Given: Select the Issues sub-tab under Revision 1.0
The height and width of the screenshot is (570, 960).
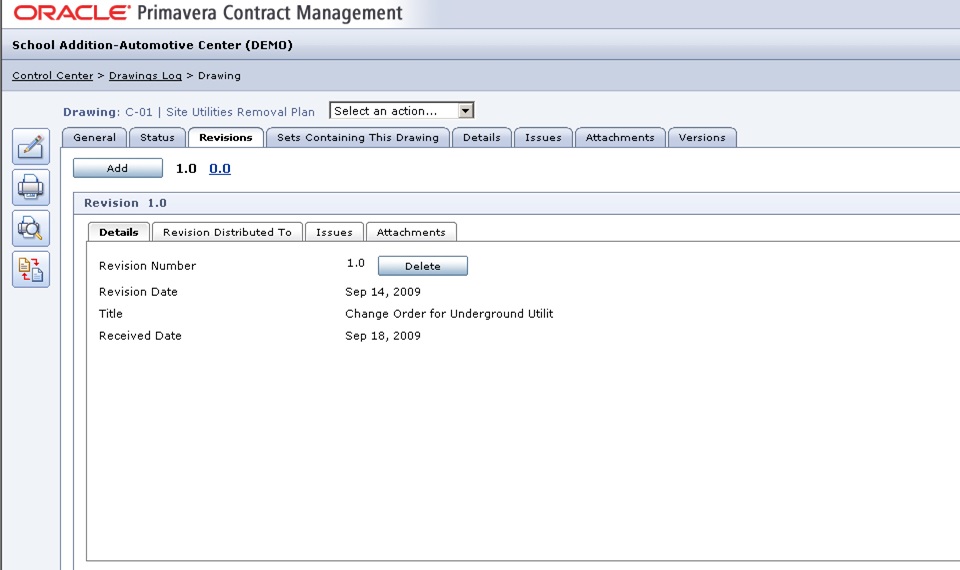Looking at the screenshot, I should pos(334,232).
